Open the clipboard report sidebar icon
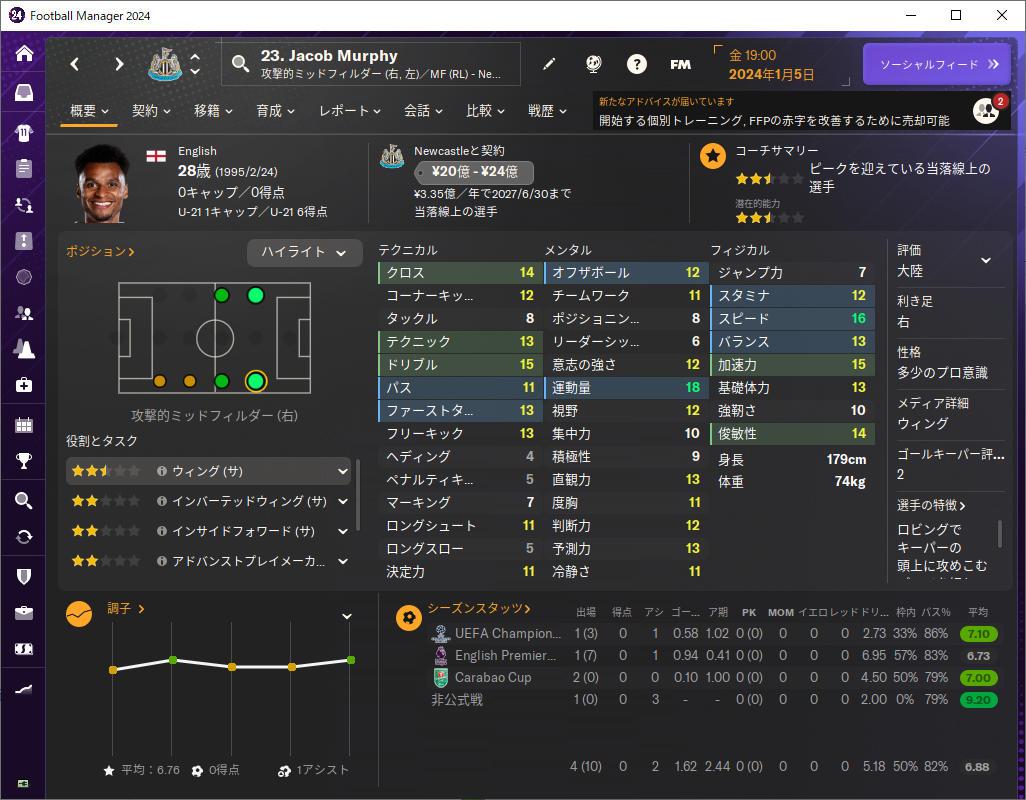Viewport: 1026px width, 800px height. coord(24,168)
